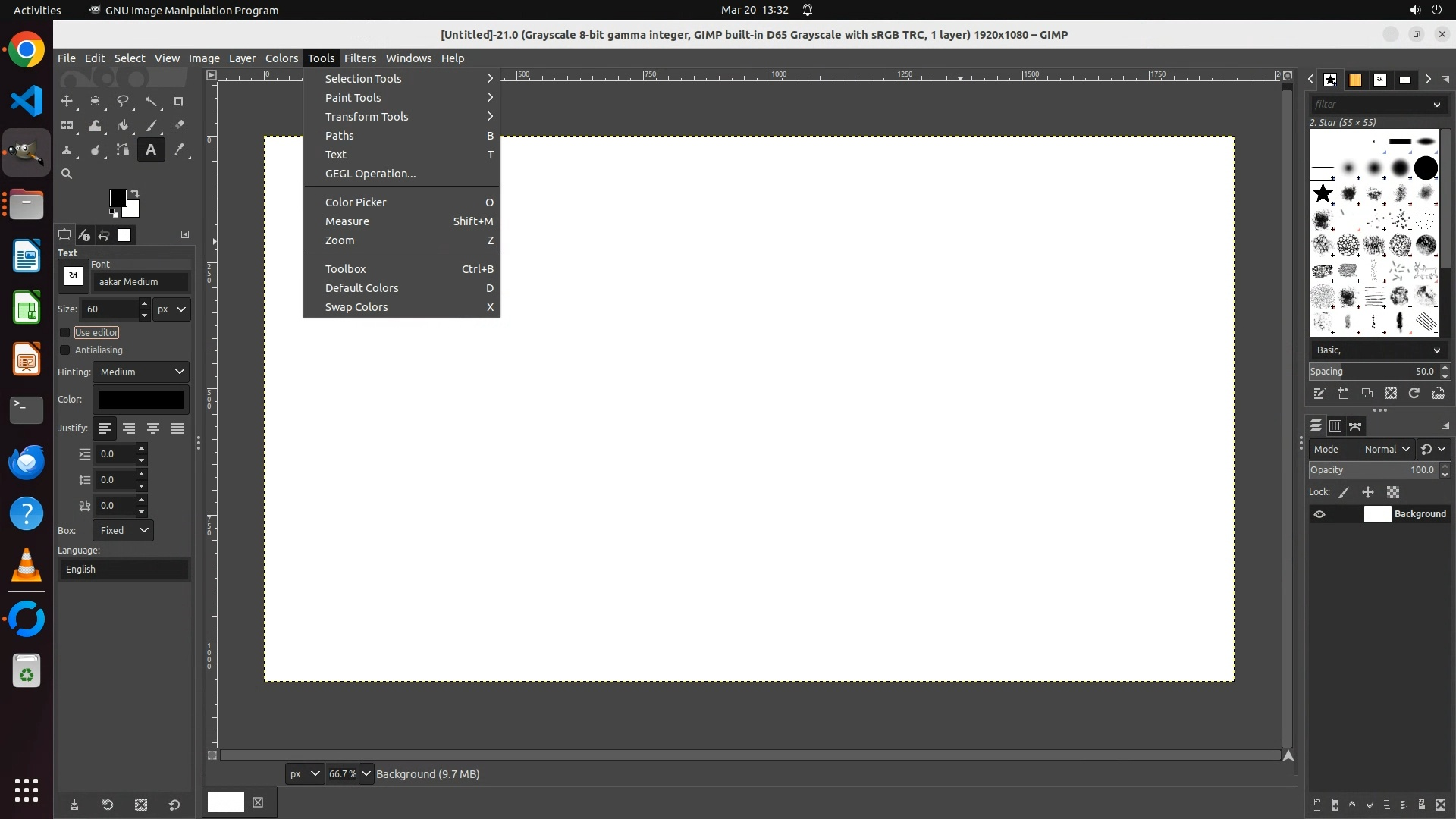
Task: Select the Crop tool
Action: (179, 101)
